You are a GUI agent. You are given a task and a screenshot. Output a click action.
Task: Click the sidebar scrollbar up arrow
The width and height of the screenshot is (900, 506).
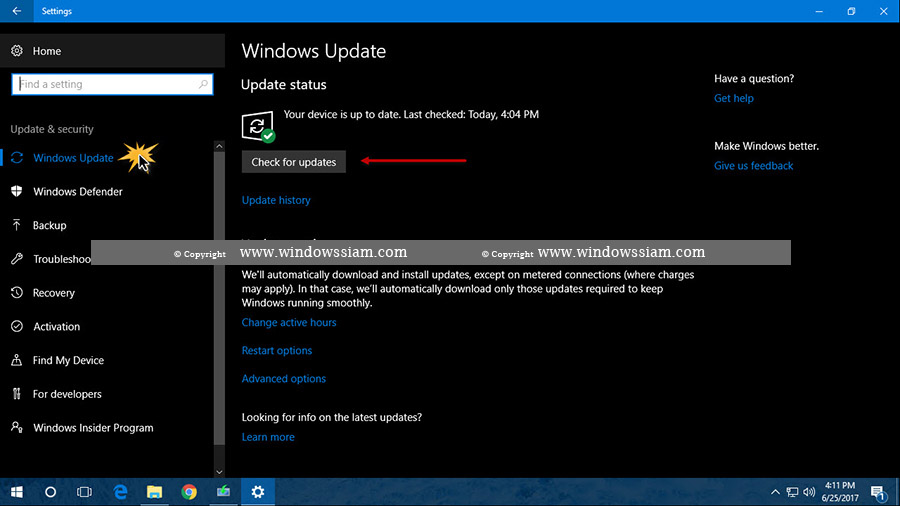(x=219, y=146)
